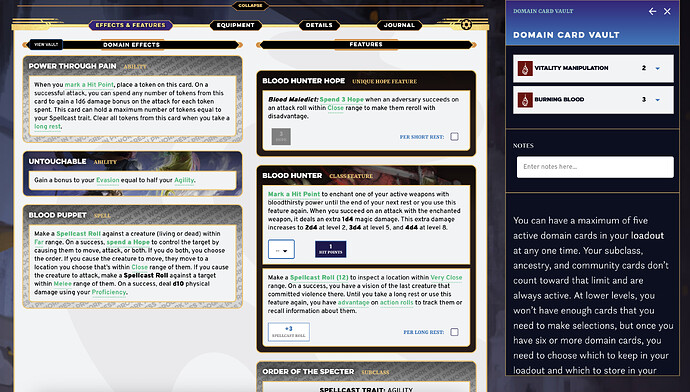690x392 pixels.
Task: Expand the Burning Blood card chevron
Action: 657,100
